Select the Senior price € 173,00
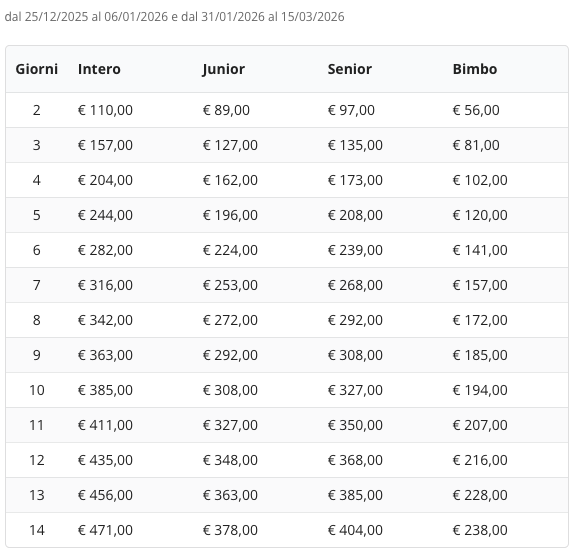 pyautogui.click(x=355, y=180)
